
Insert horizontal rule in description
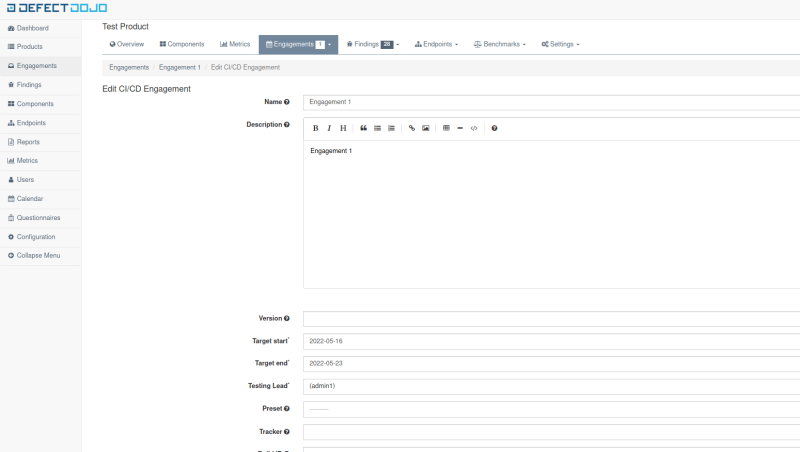click(x=460, y=129)
